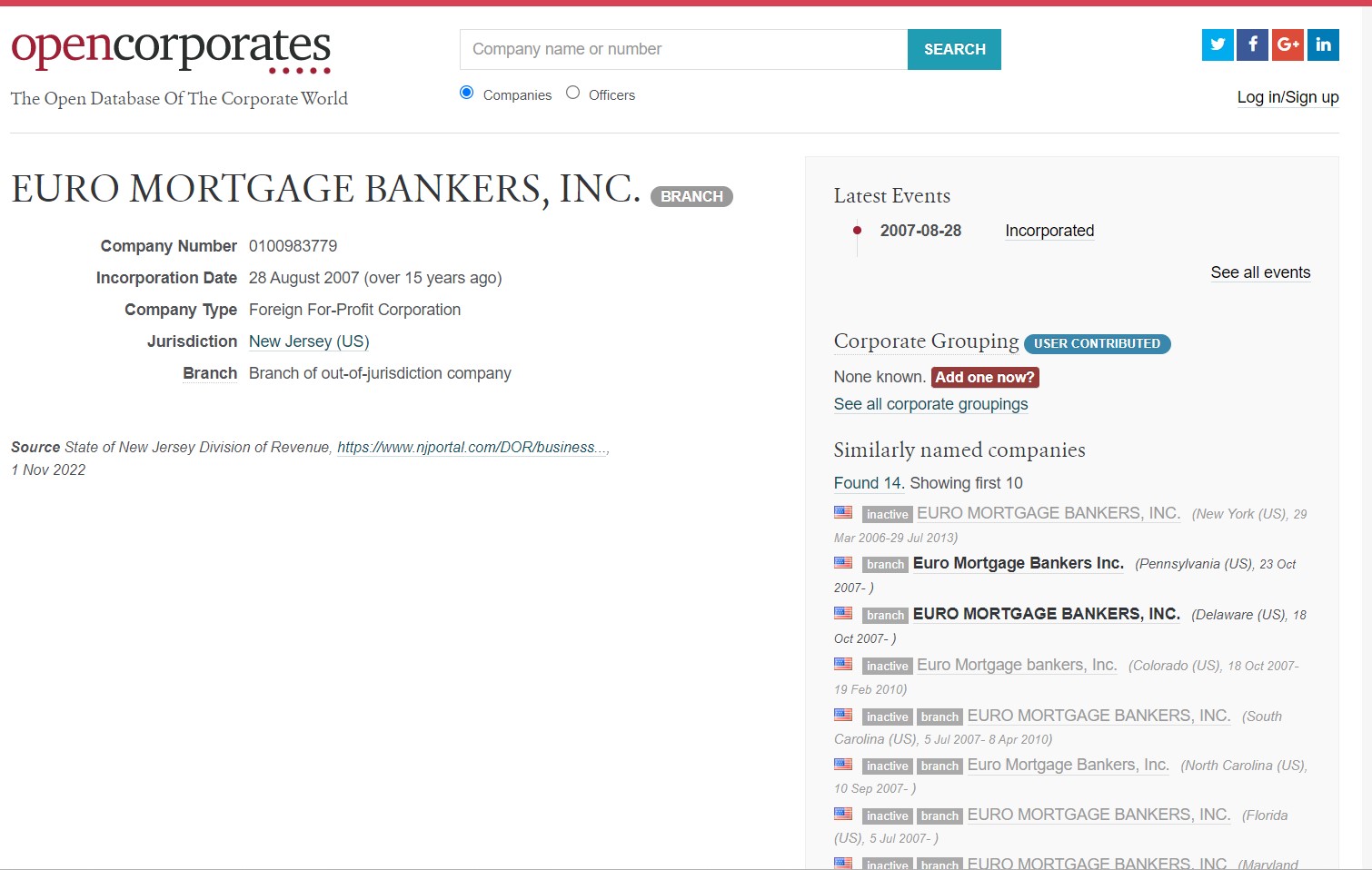1372x870 pixels.
Task: Open See all corporate groupings
Action: point(930,404)
